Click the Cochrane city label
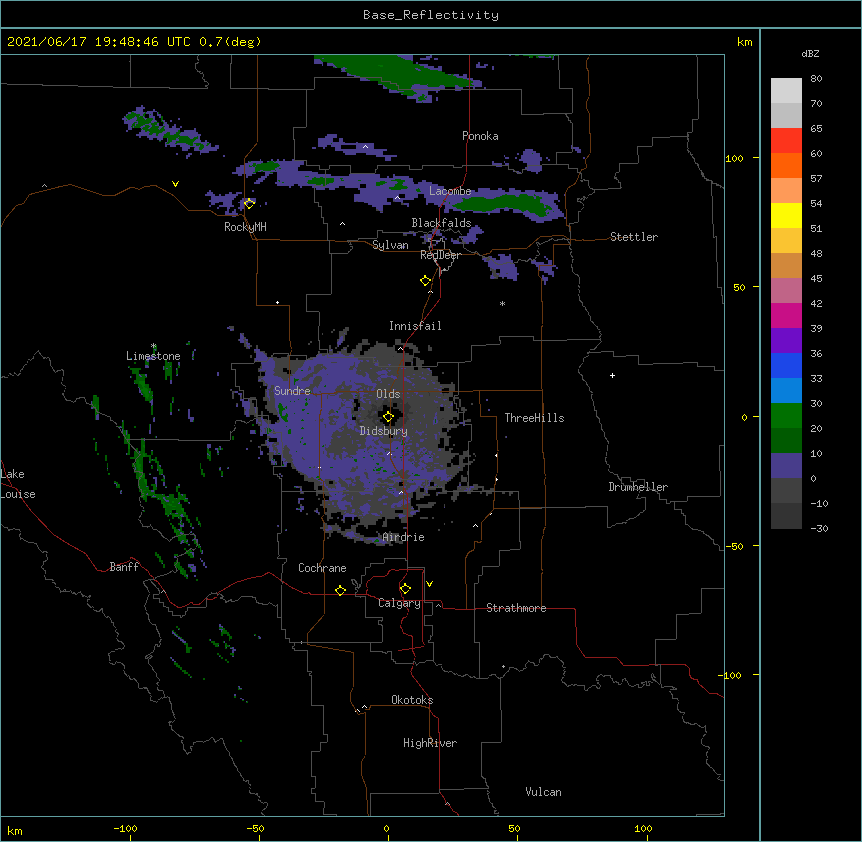The height and width of the screenshot is (842, 862). coord(322,568)
